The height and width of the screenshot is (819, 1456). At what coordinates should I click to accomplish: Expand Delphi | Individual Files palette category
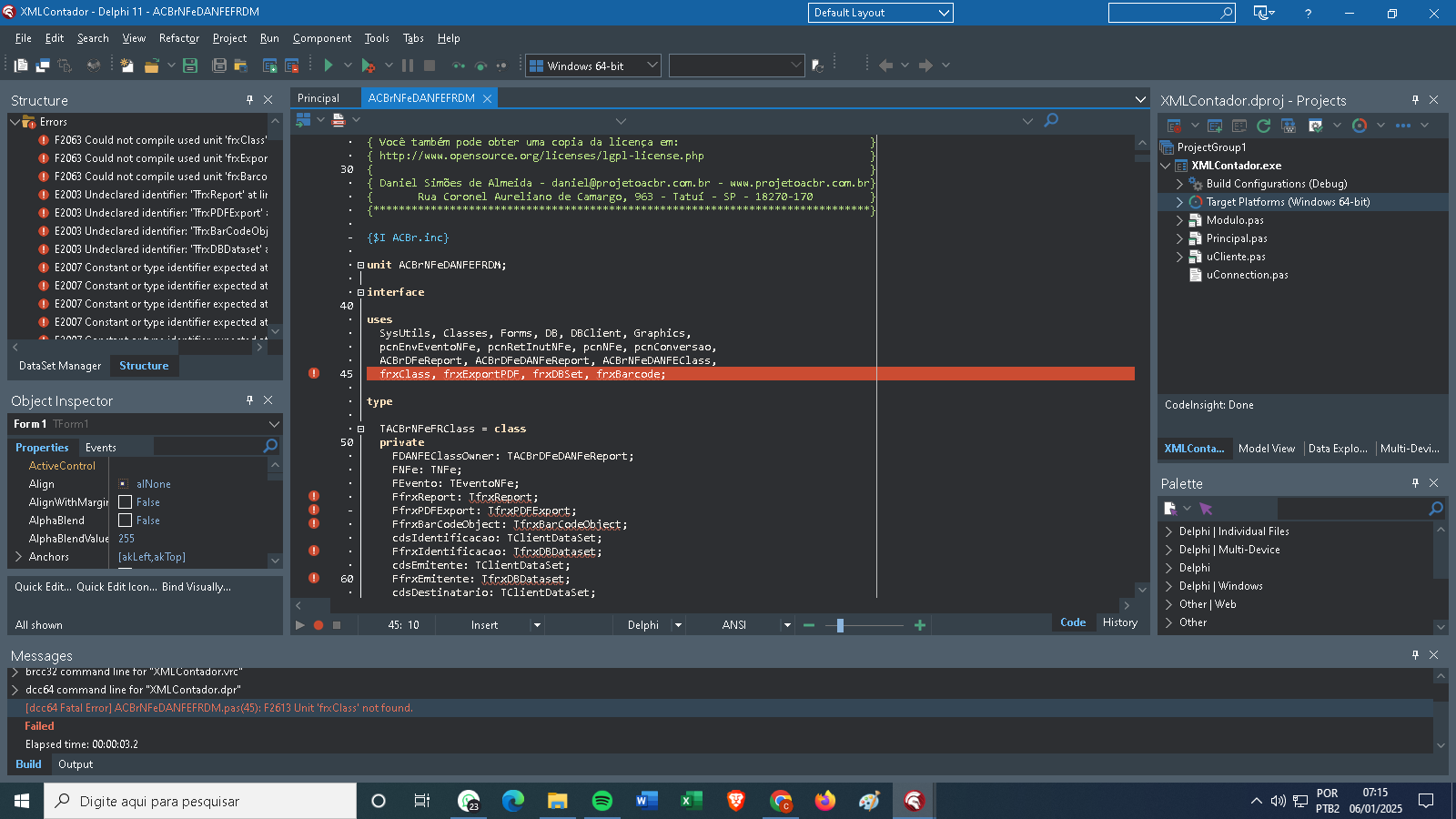click(1168, 531)
